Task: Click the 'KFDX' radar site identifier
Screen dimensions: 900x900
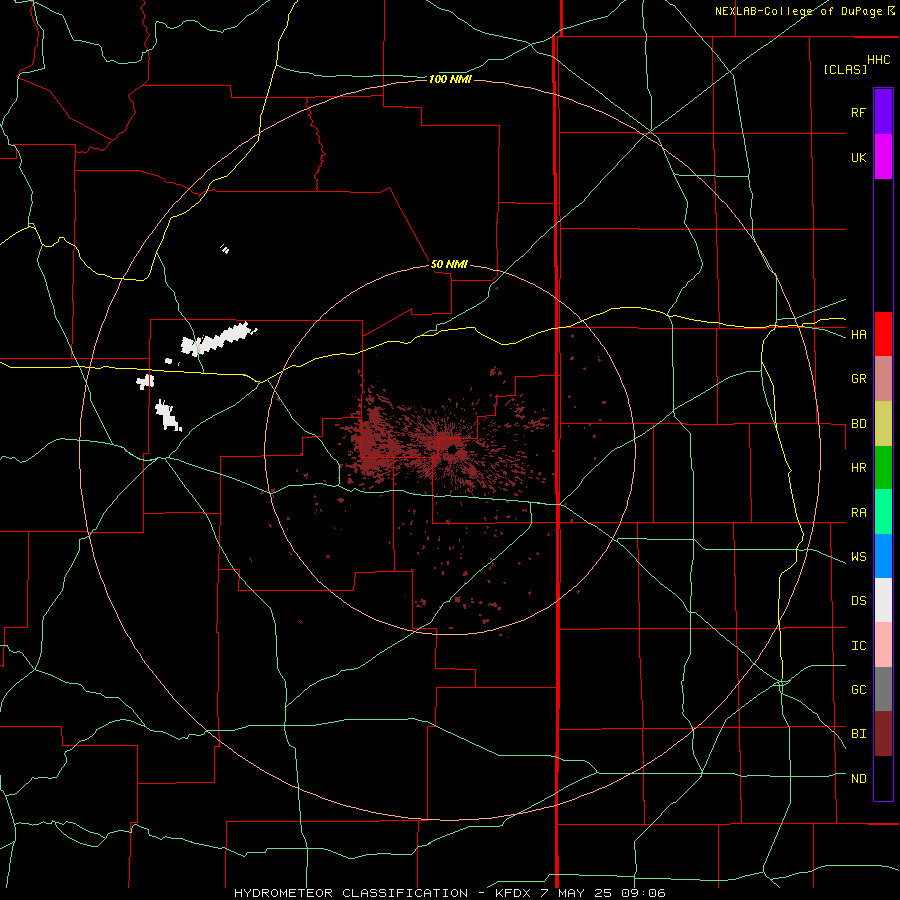Action: pos(514,893)
